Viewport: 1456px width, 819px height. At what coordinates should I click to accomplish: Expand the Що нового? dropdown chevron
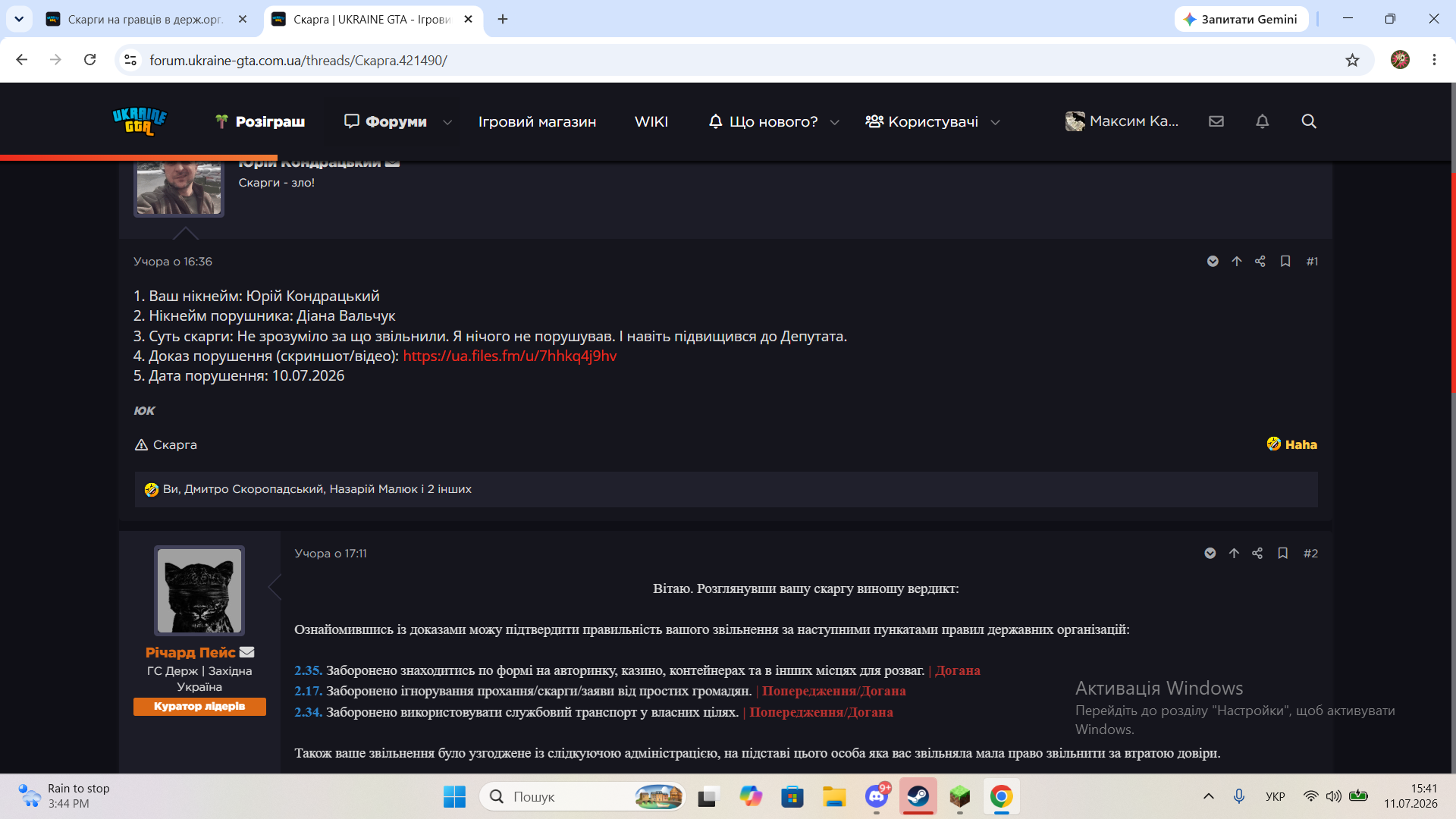[x=834, y=122]
